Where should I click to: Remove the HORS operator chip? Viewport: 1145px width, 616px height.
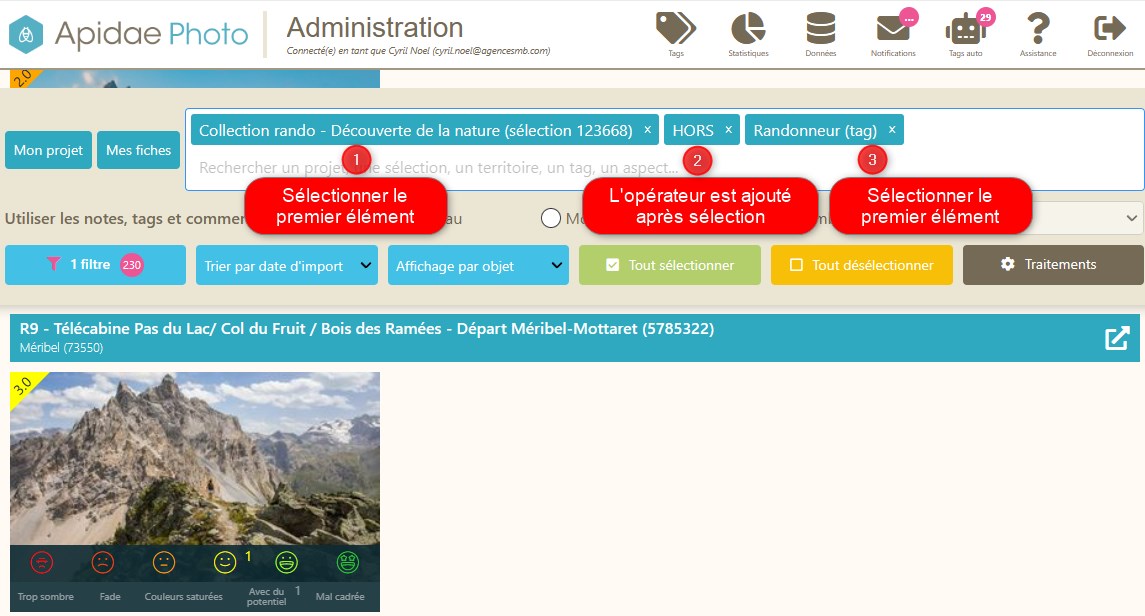click(728, 129)
